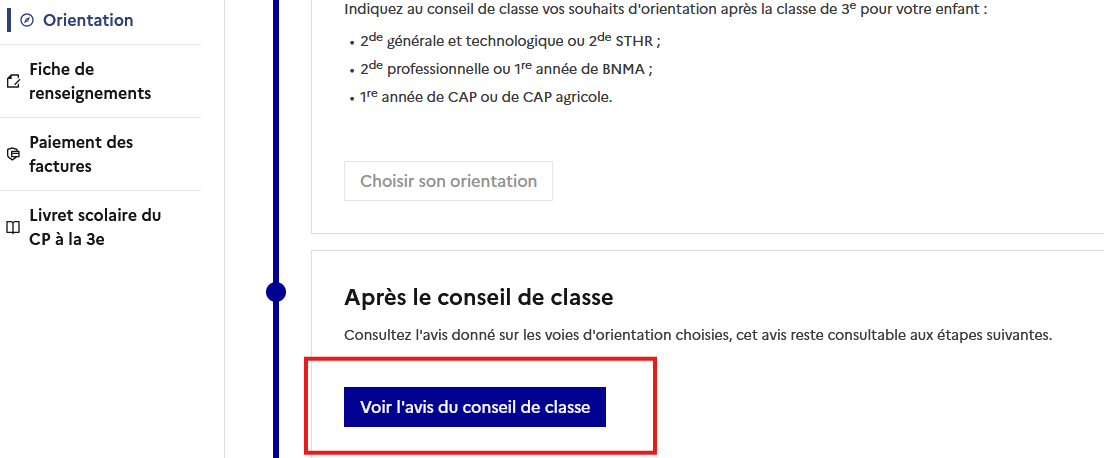Open Fiche de renseignements in the sidebar

point(90,81)
